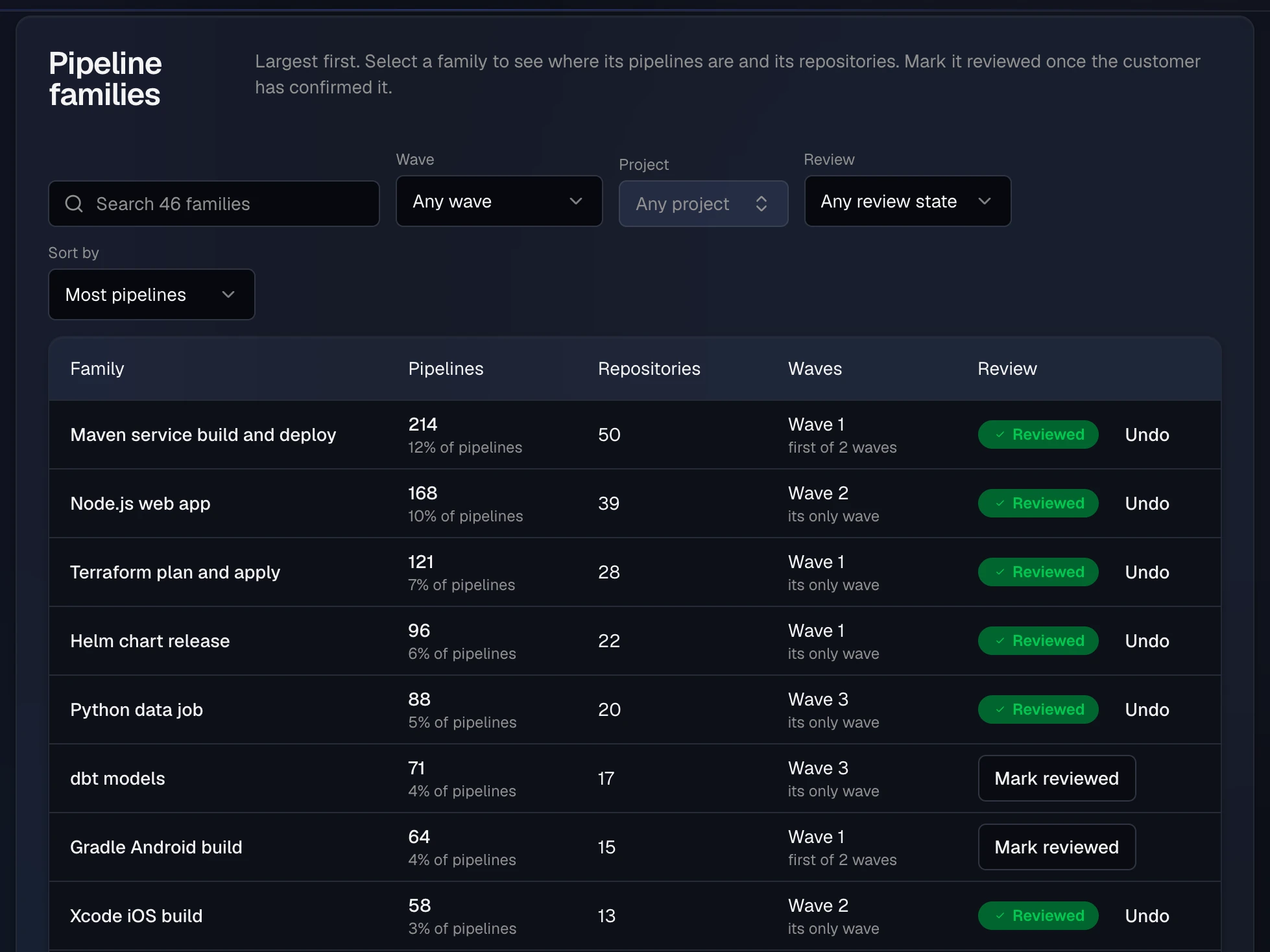Open the Any project combo box

(x=704, y=204)
